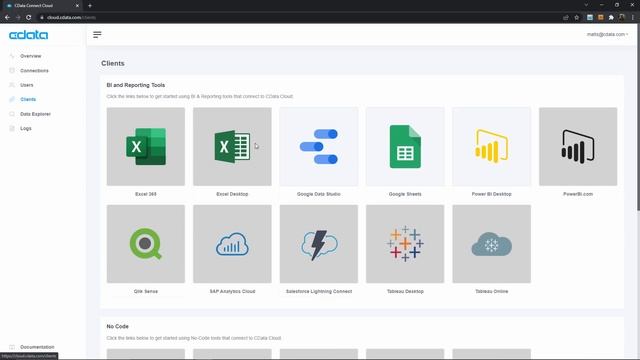Open a new browser tab
640x360 pixels.
pyautogui.click(x=90, y=6)
